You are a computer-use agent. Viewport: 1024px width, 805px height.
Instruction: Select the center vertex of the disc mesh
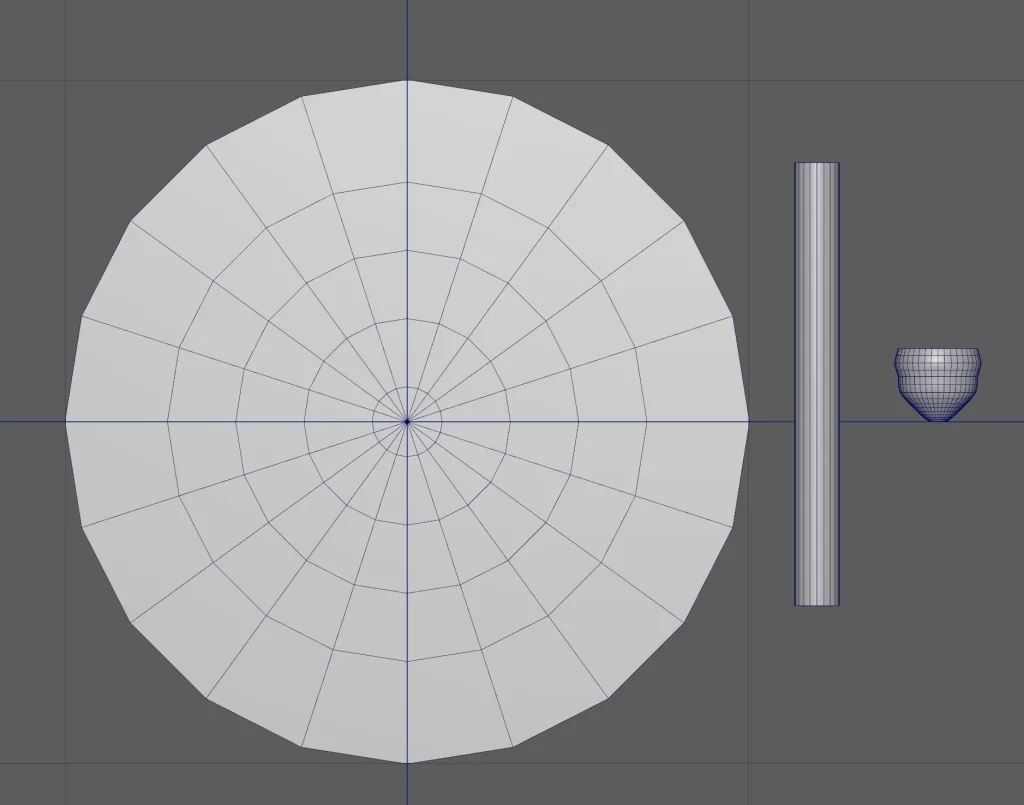tap(407, 421)
